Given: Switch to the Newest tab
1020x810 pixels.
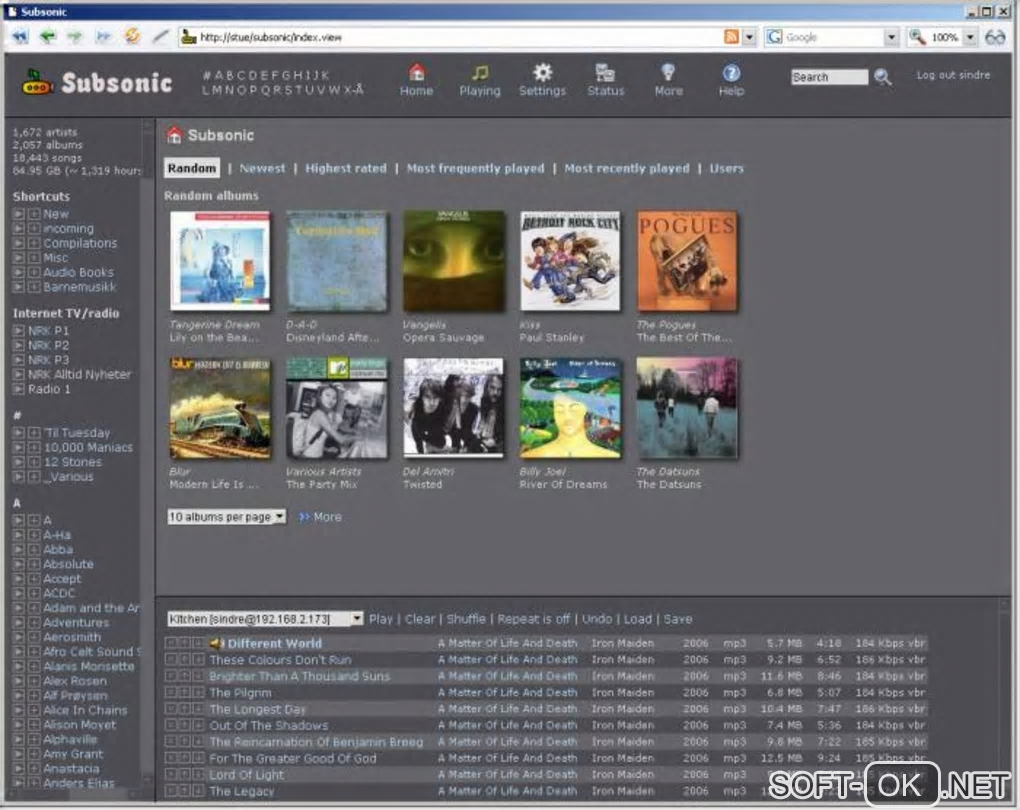Looking at the screenshot, I should 262,169.
